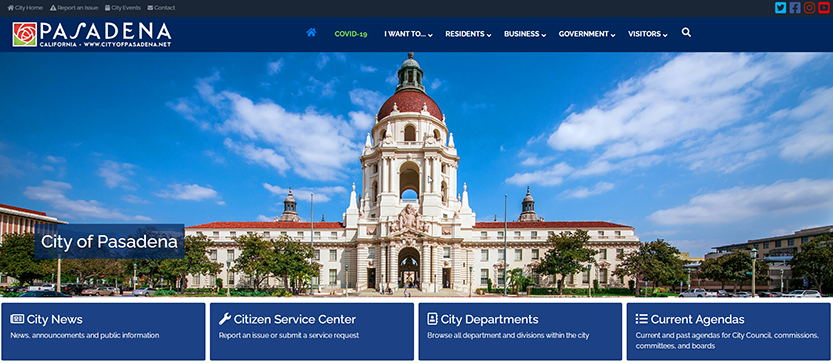Go to the blue Home icon in navigation

311,32
